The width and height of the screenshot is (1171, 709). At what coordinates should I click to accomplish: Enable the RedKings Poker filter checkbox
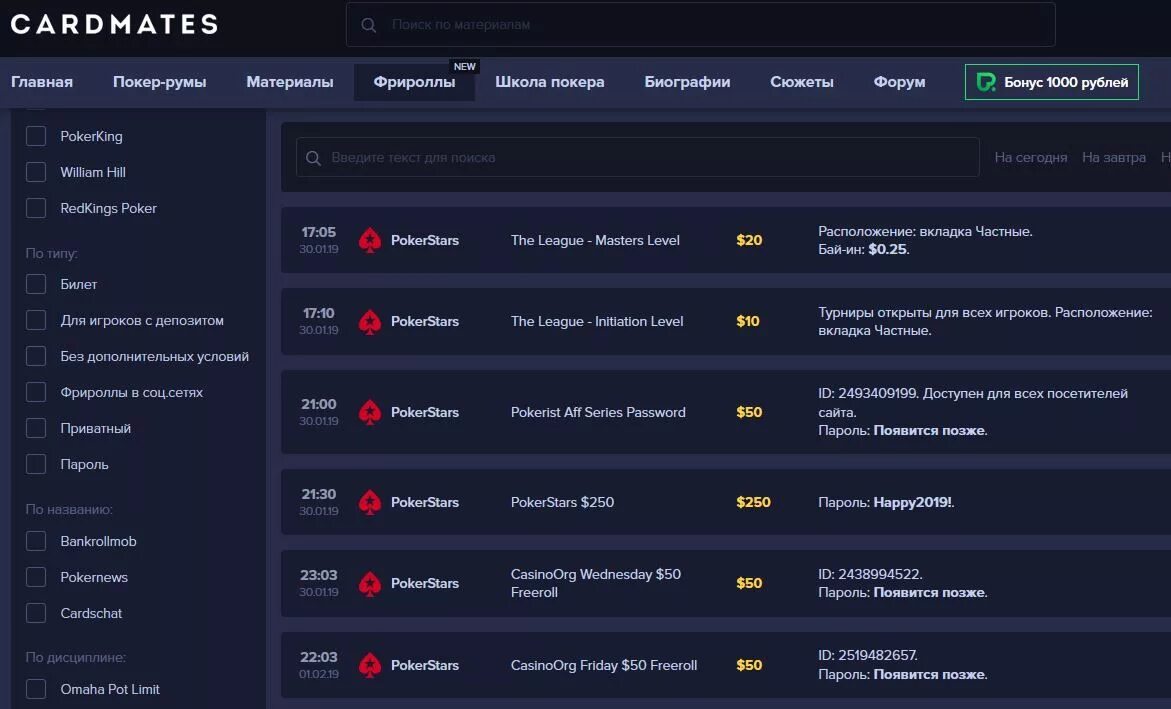coord(36,208)
